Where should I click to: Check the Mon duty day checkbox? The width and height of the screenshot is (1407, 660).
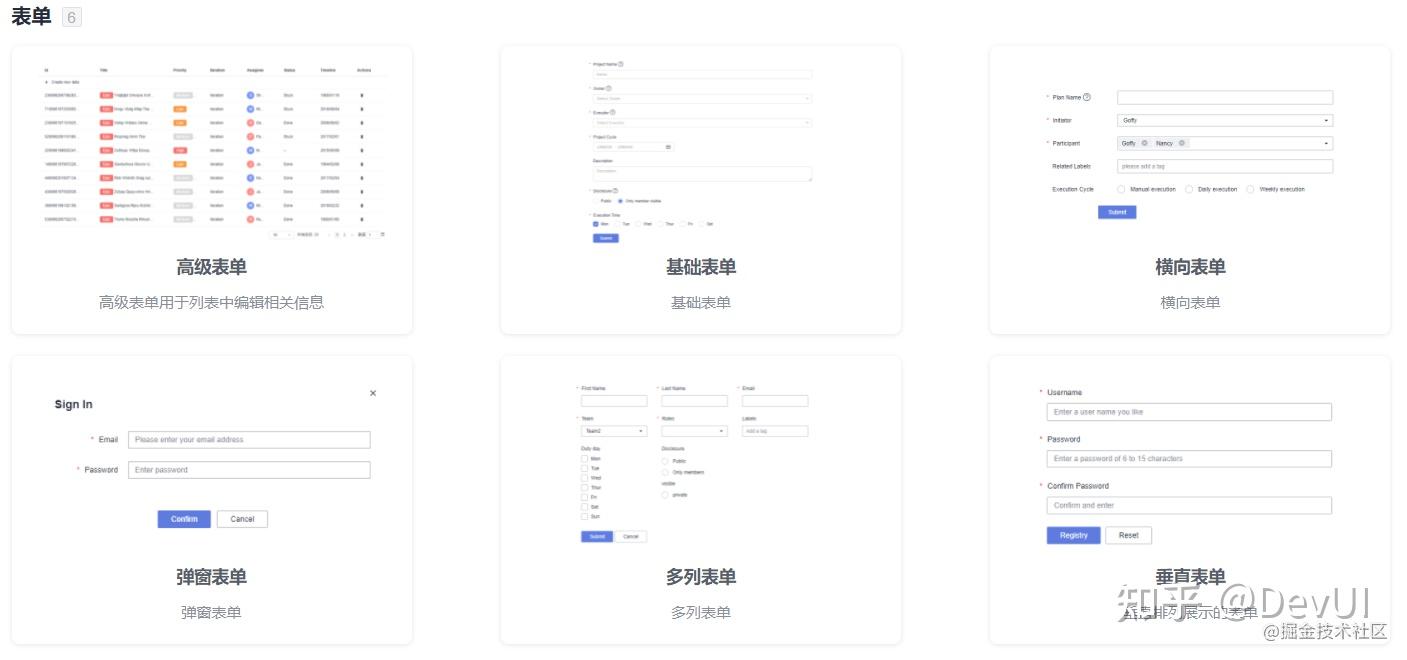(x=585, y=459)
